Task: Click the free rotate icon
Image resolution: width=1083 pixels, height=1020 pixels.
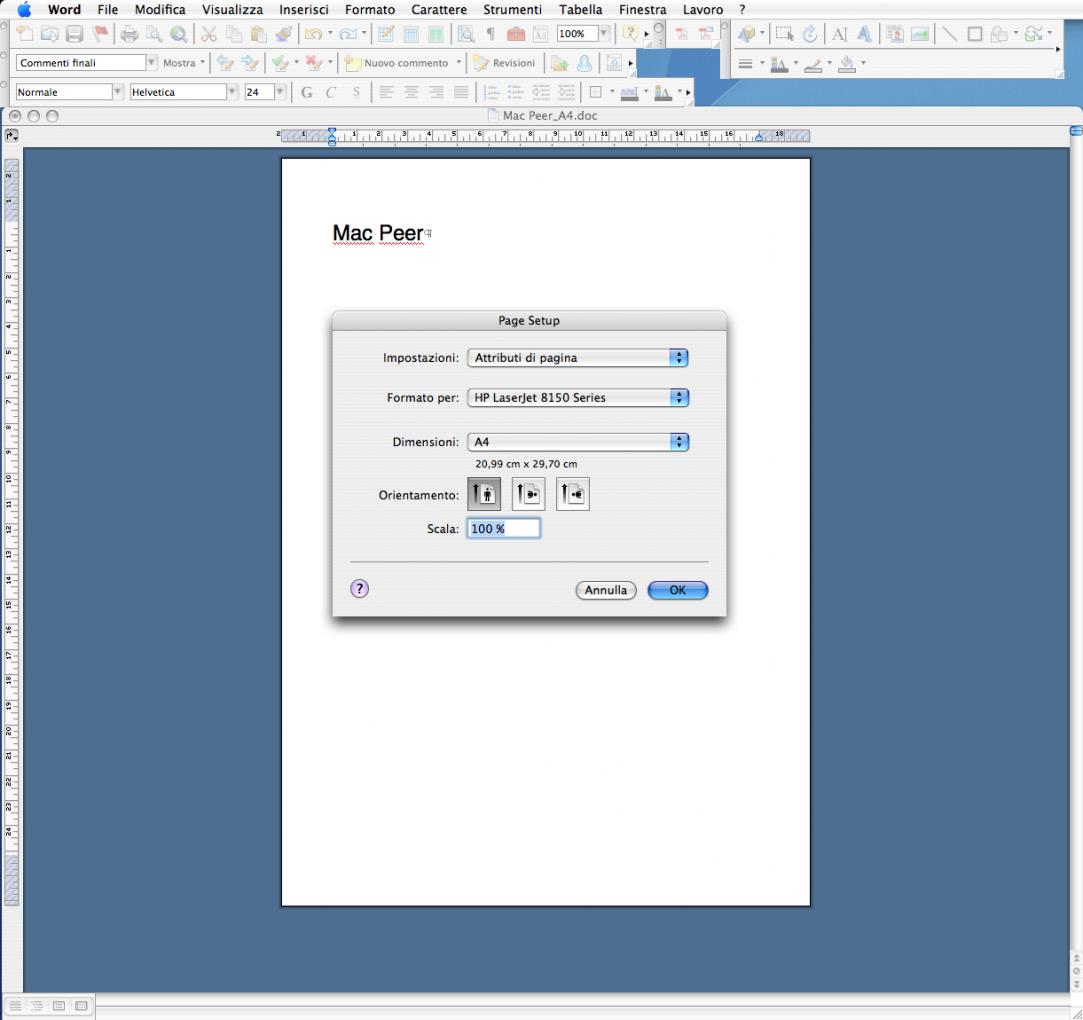Action: coord(810,34)
